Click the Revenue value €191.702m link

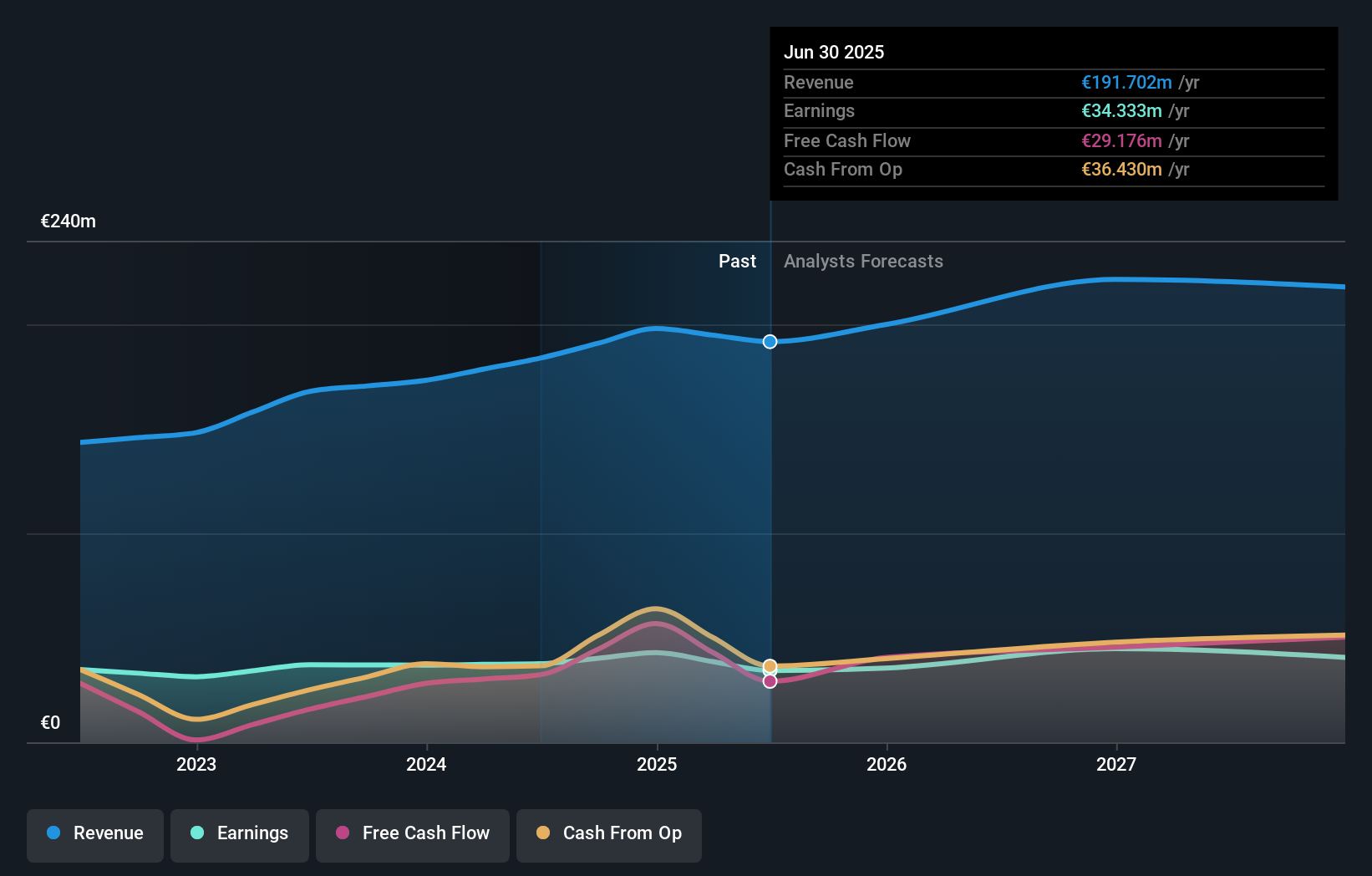click(1126, 82)
